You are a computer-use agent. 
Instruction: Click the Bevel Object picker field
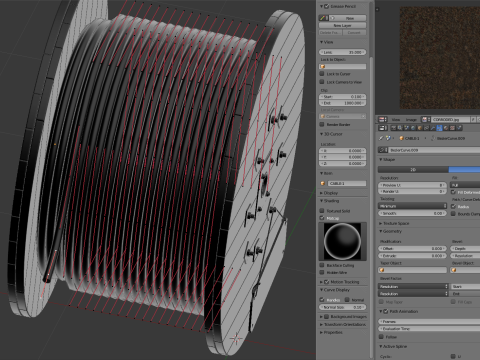465,270
